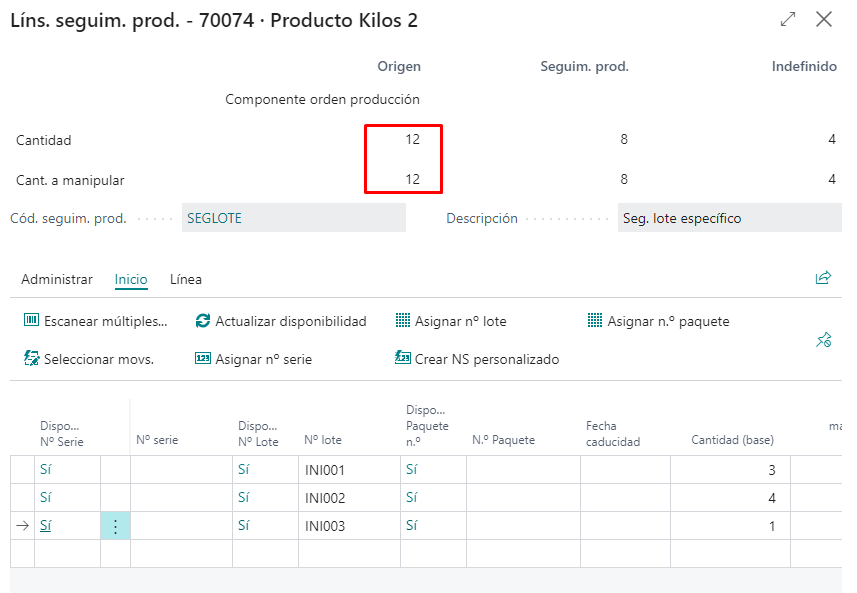Click the Cód. seguim. prod. SEGLOTE field

293,218
